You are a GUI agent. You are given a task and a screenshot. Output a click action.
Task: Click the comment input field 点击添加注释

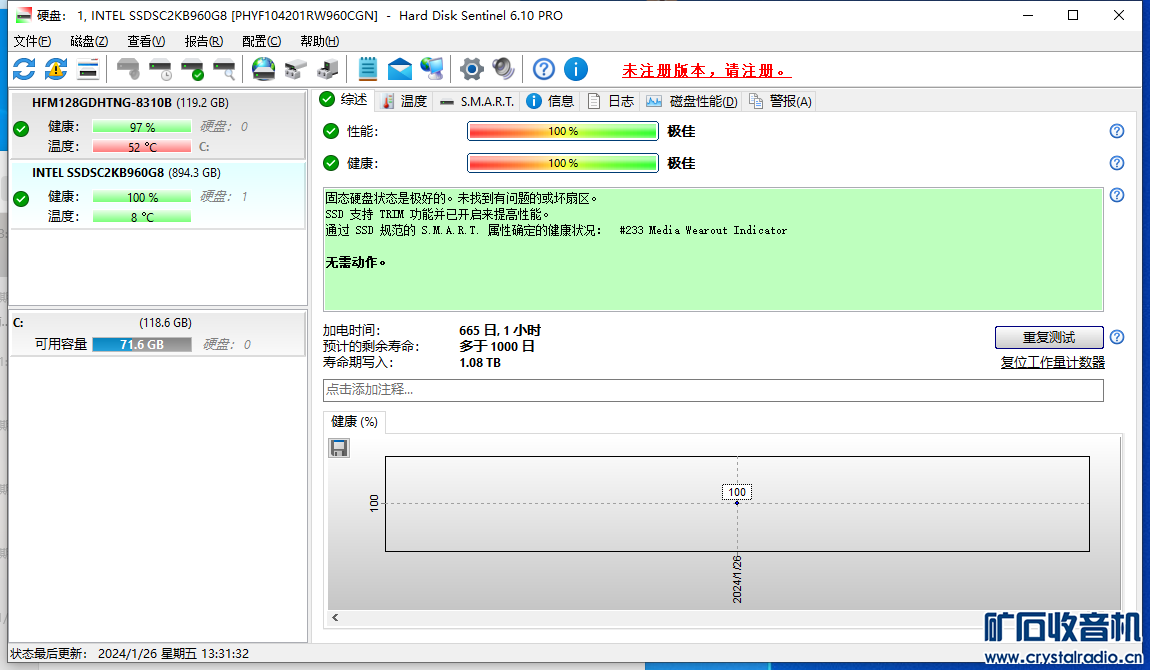pos(712,390)
